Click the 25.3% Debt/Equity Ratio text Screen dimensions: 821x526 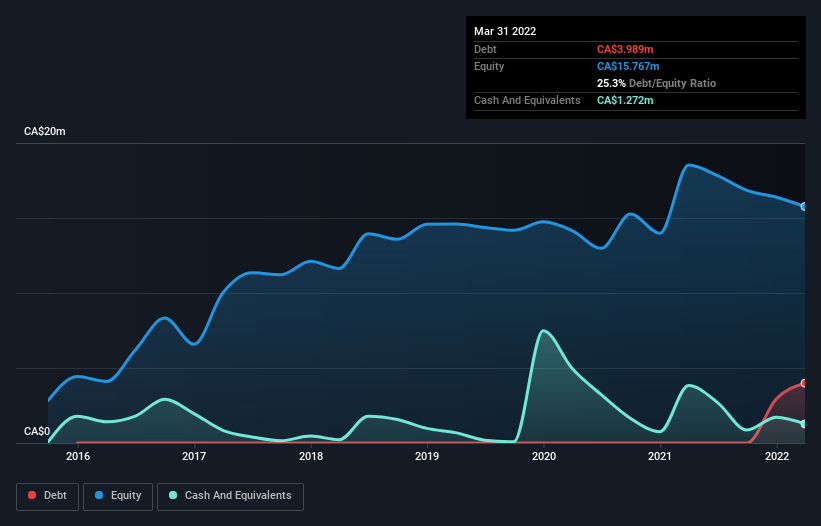coord(656,83)
